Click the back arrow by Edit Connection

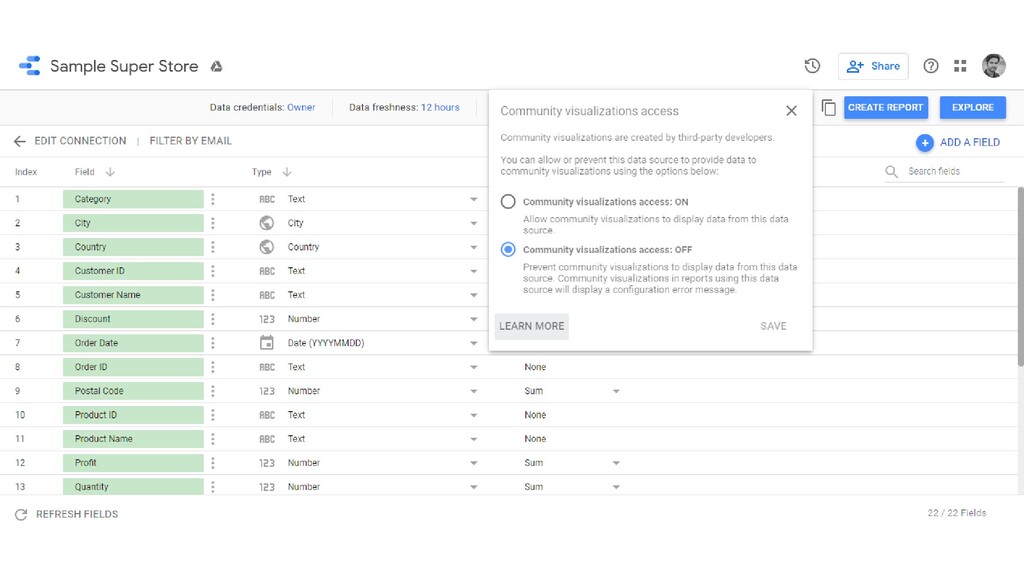20,141
